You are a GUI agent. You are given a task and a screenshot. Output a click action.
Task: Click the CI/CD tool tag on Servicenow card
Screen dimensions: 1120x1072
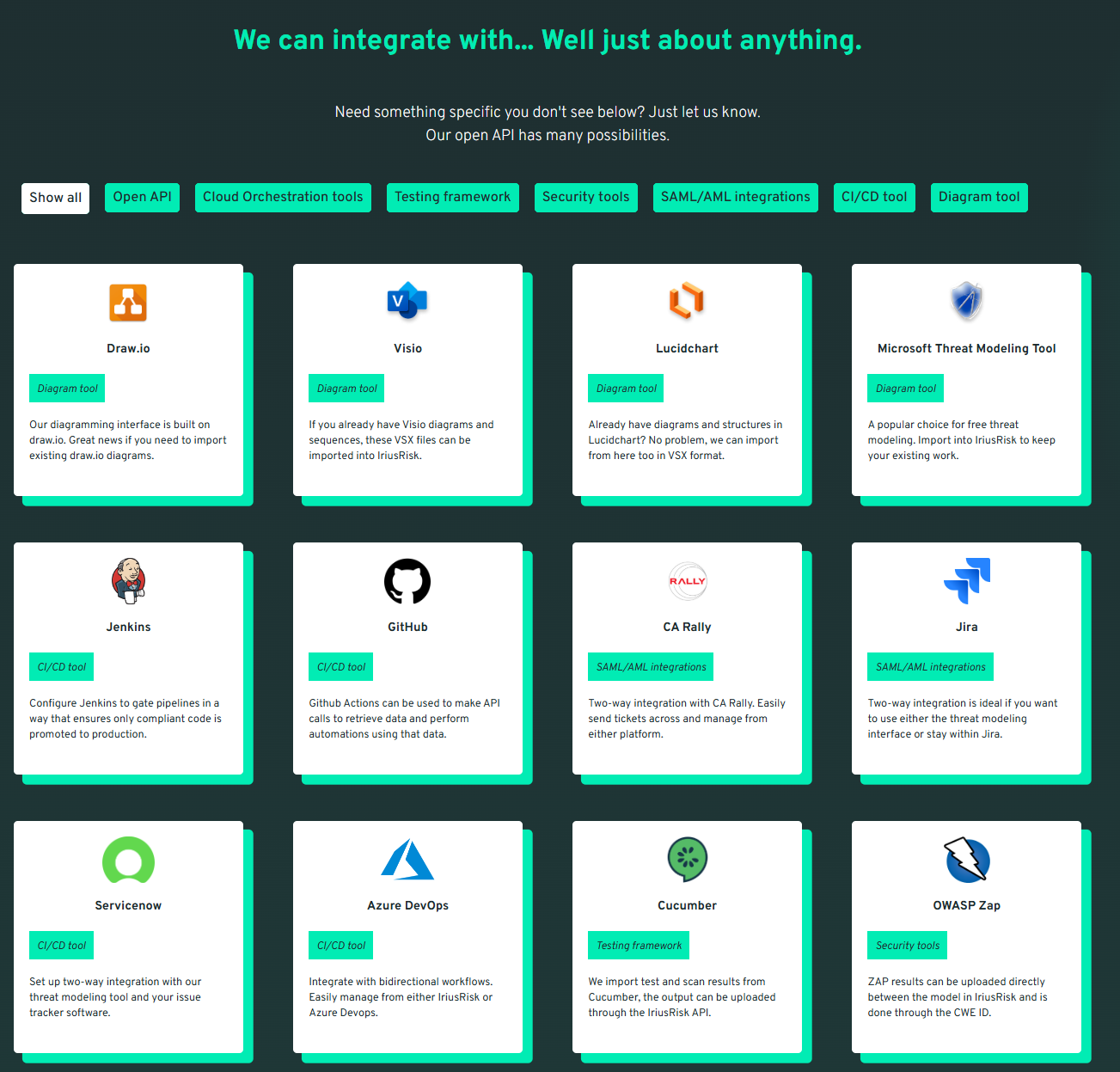(62, 946)
